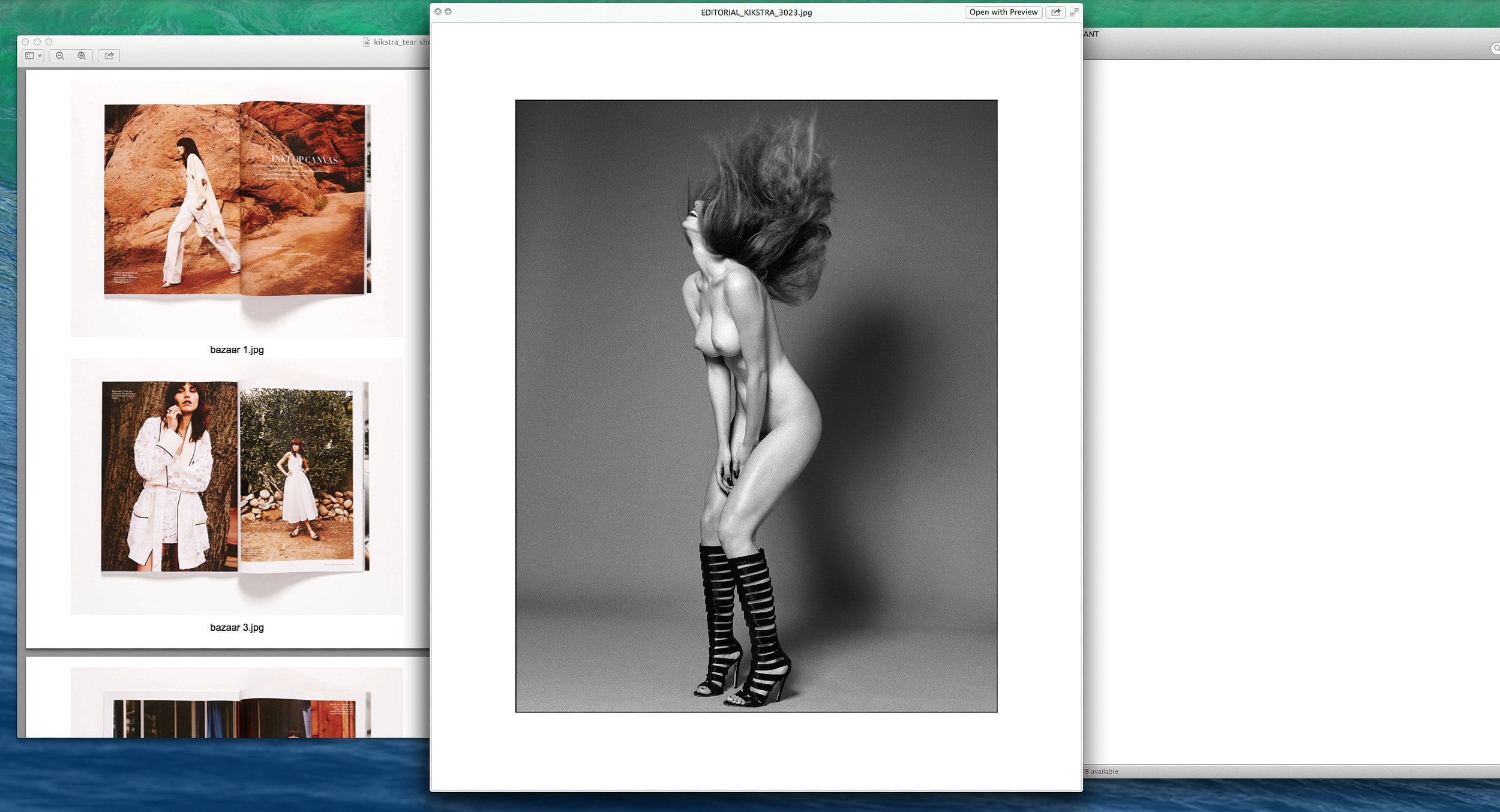Viewport: 1500px width, 812px height.
Task: Toggle full-screen mode for the image preview
Action: pos(1073,12)
